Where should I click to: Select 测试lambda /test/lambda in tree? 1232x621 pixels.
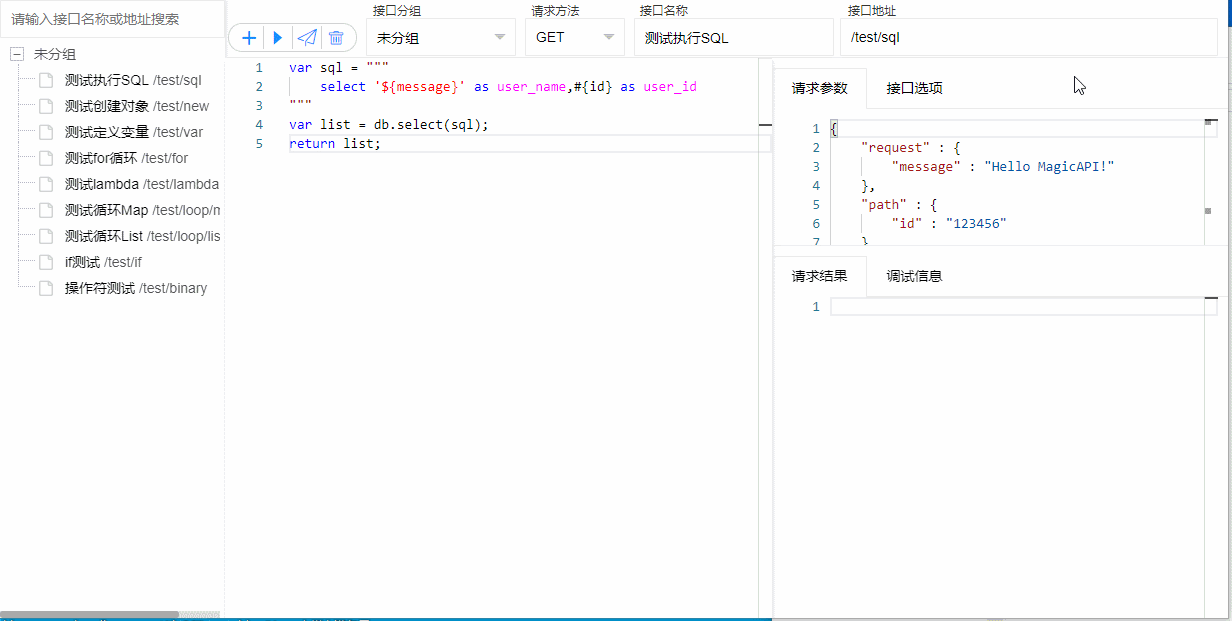pyautogui.click(x=142, y=184)
